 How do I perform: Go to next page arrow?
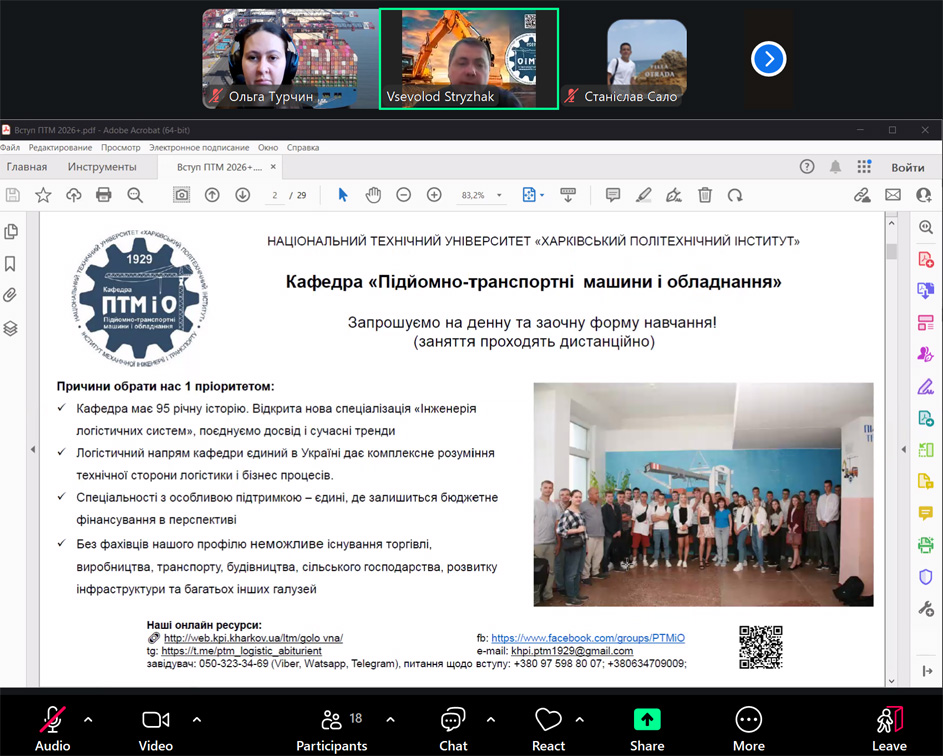pos(242,195)
